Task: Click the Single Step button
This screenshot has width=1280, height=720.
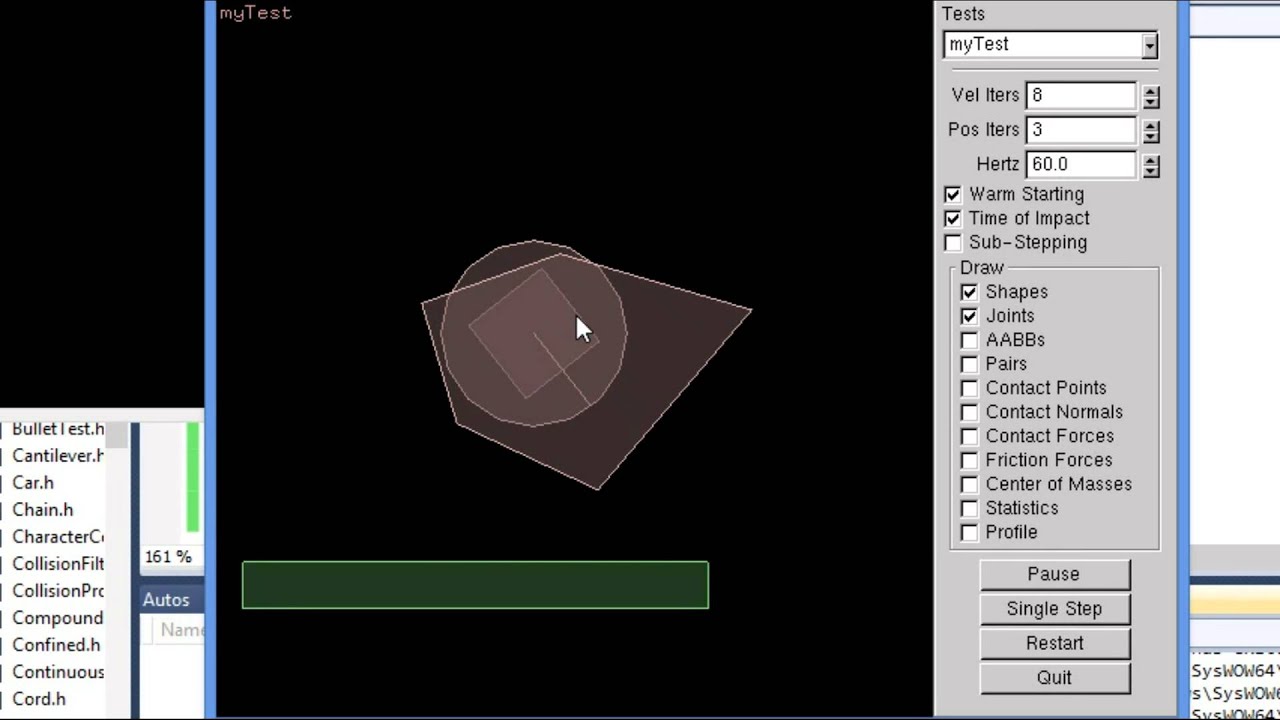Action: coord(1054,609)
